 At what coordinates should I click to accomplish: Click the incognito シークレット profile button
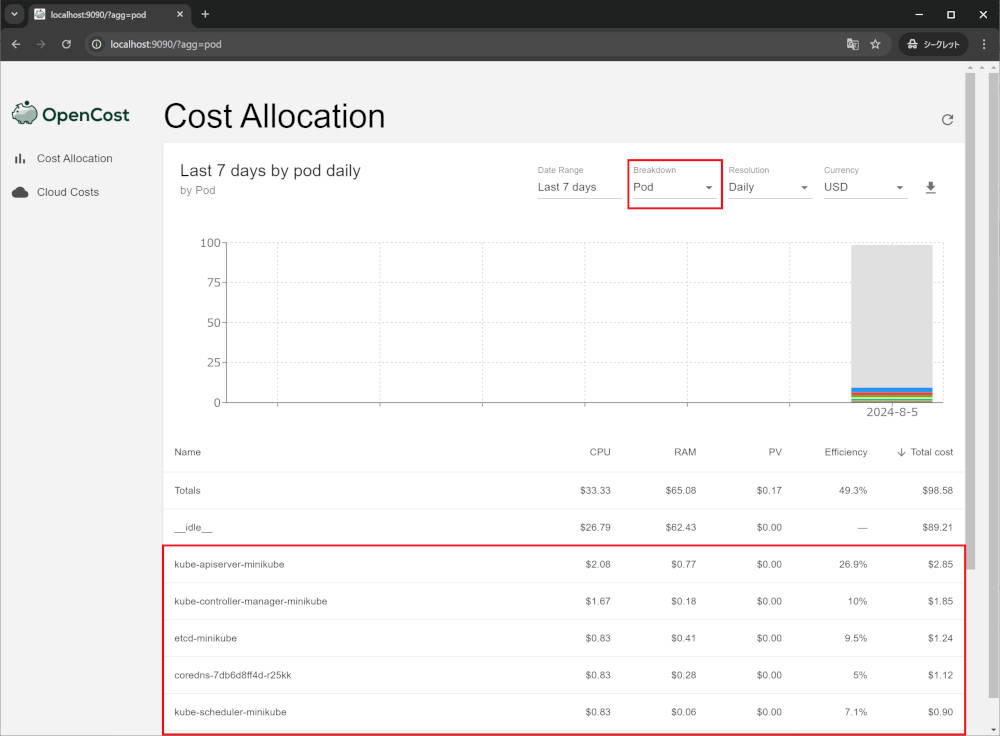tap(933, 44)
